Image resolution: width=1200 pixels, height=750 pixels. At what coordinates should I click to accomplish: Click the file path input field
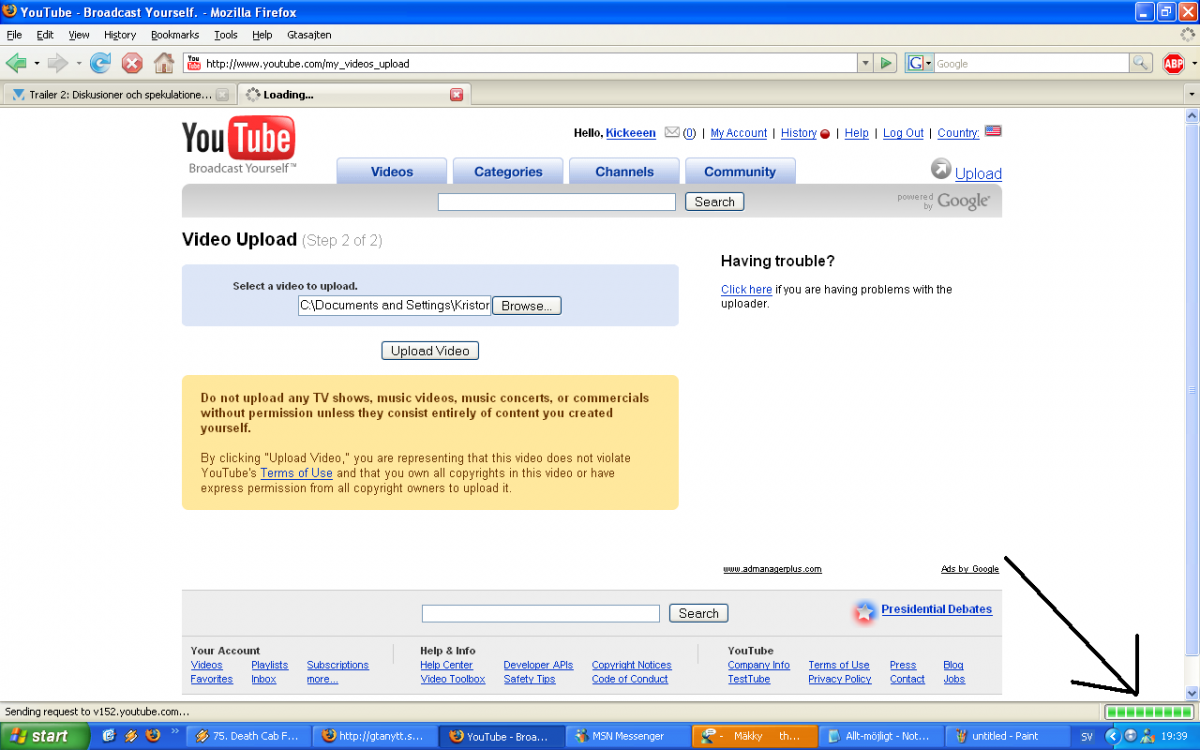[394, 305]
